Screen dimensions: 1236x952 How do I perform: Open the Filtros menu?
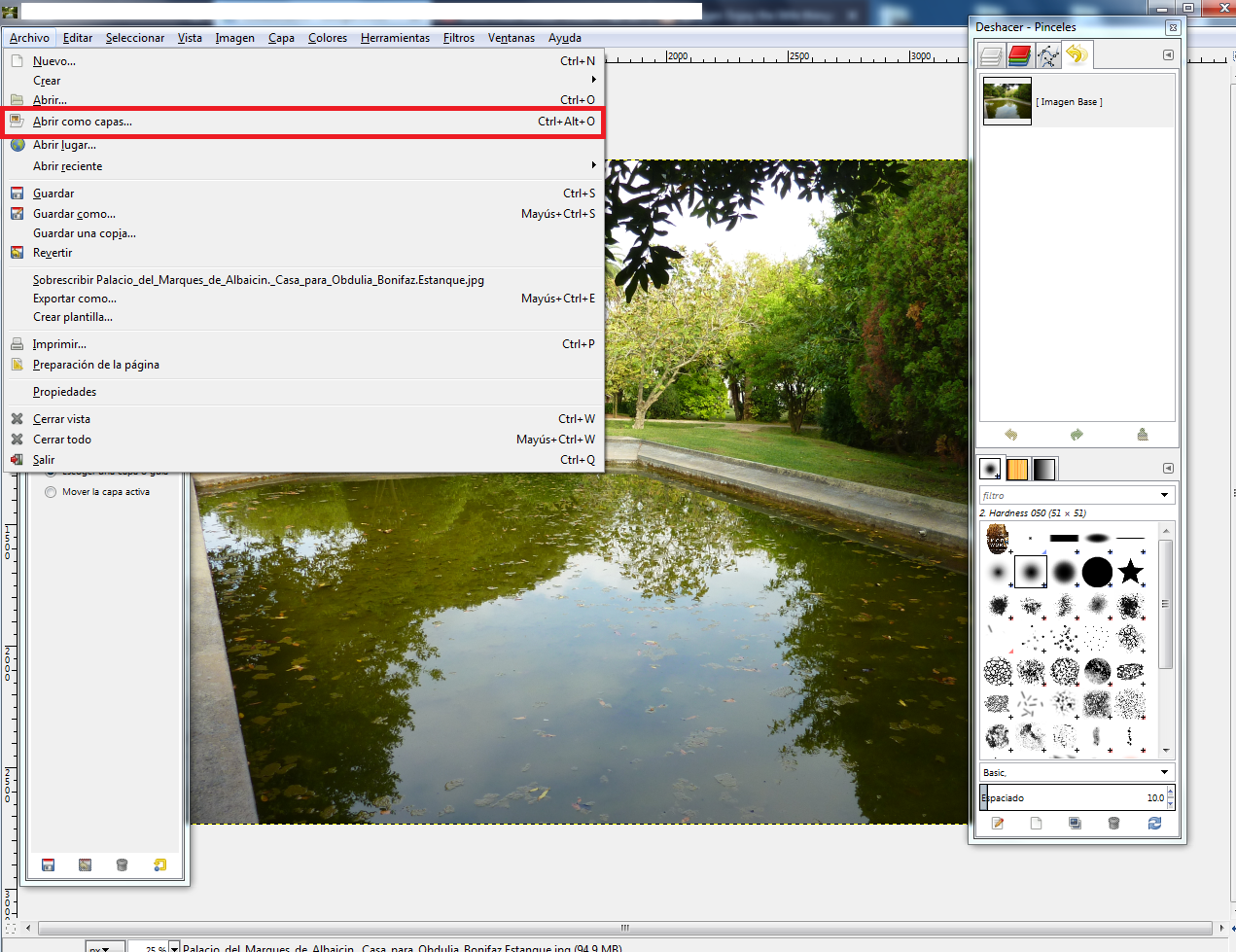click(458, 38)
